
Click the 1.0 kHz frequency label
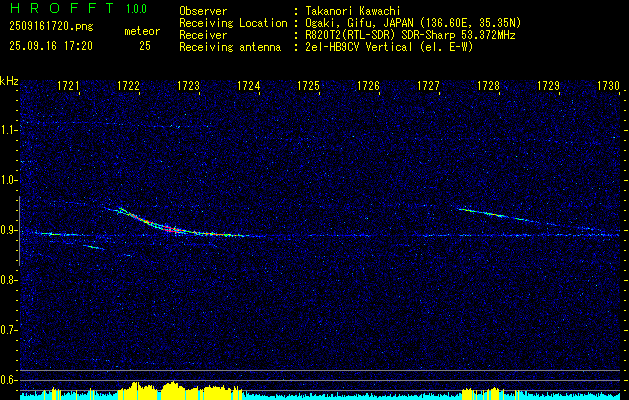pyautogui.click(x=9, y=180)
